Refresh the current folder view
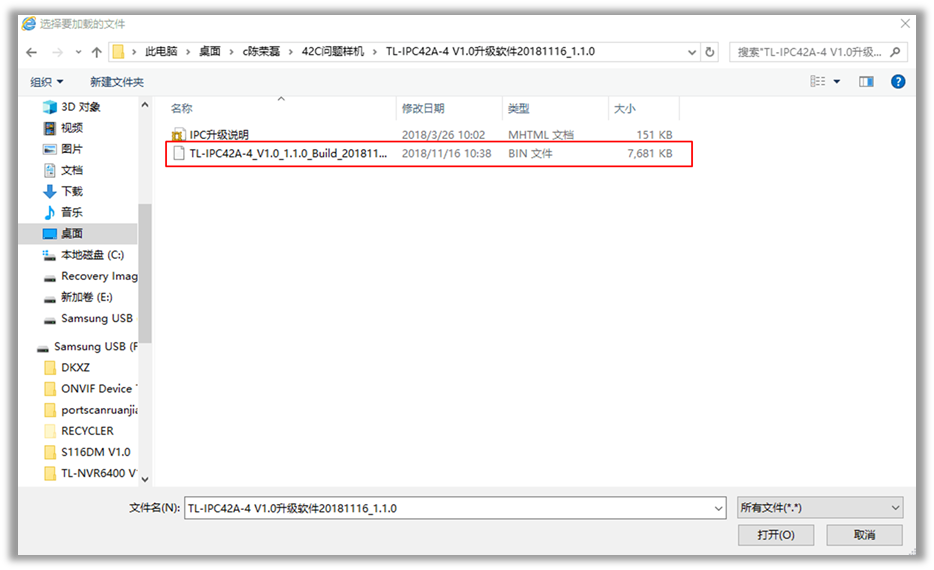 tap(710, 52)
